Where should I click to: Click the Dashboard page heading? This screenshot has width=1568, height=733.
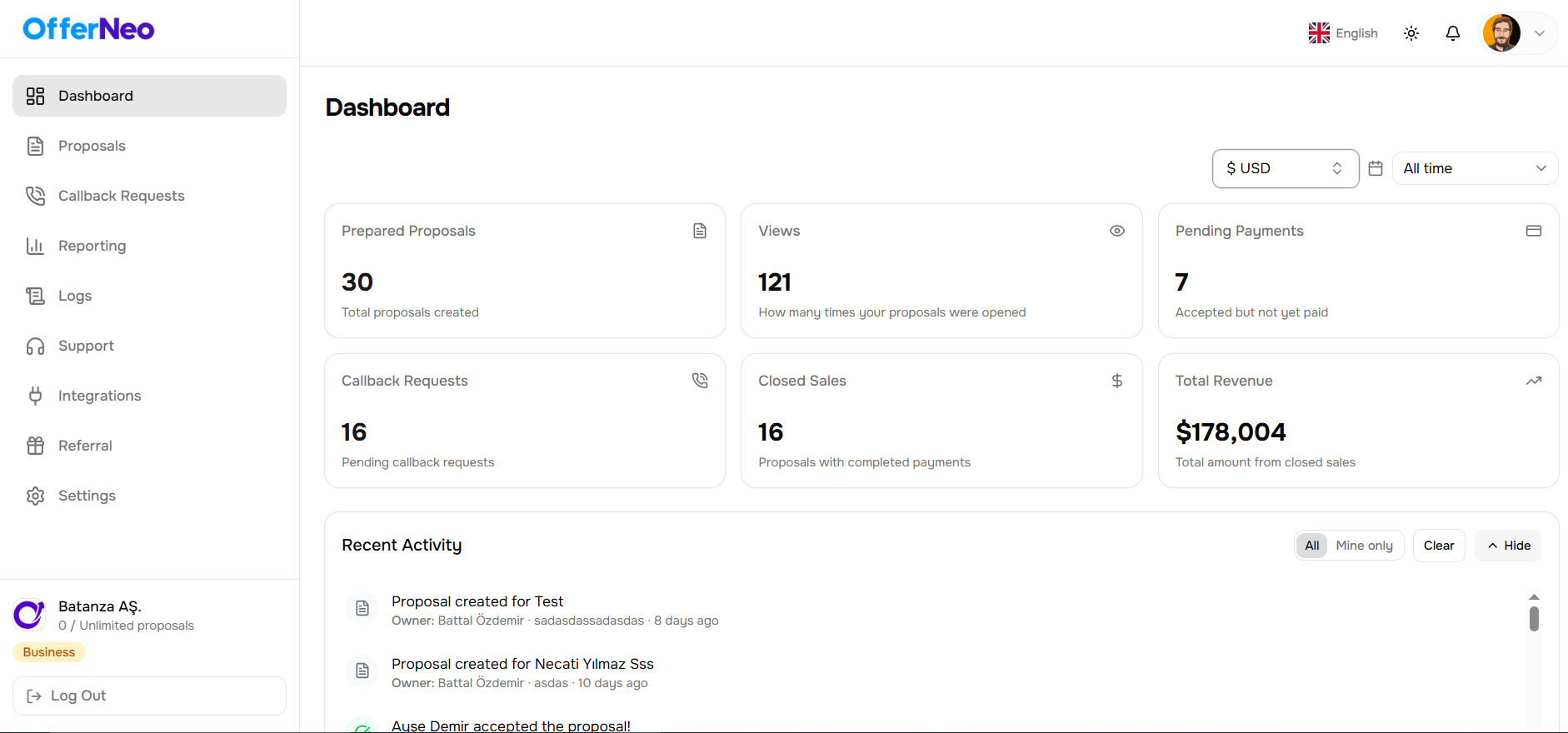[x=387, y=107]
